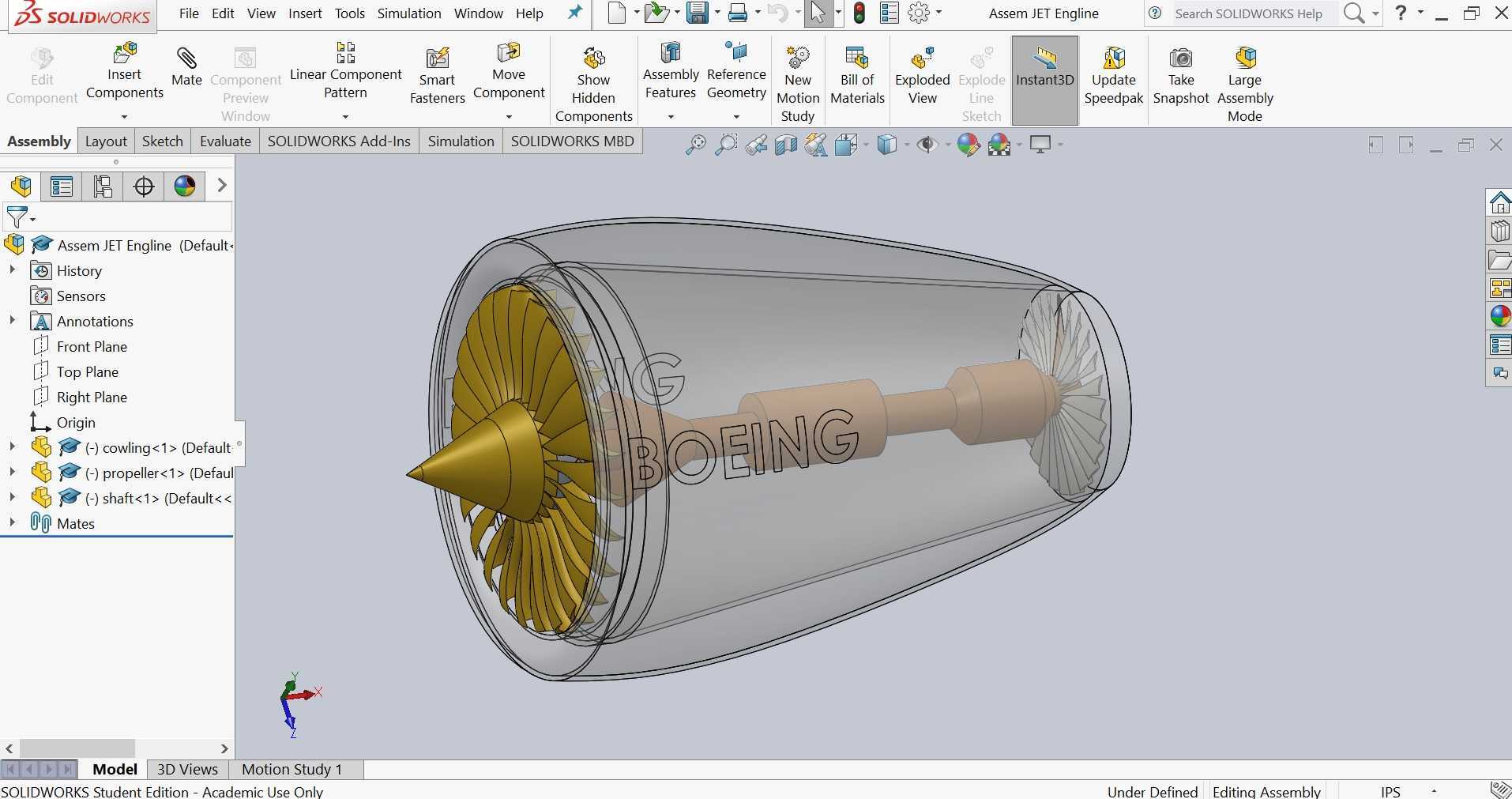Image resolution: width=1512 pixels, height=799 pixels.
Task: Open the Tools menu
Action: click(349, 13)
